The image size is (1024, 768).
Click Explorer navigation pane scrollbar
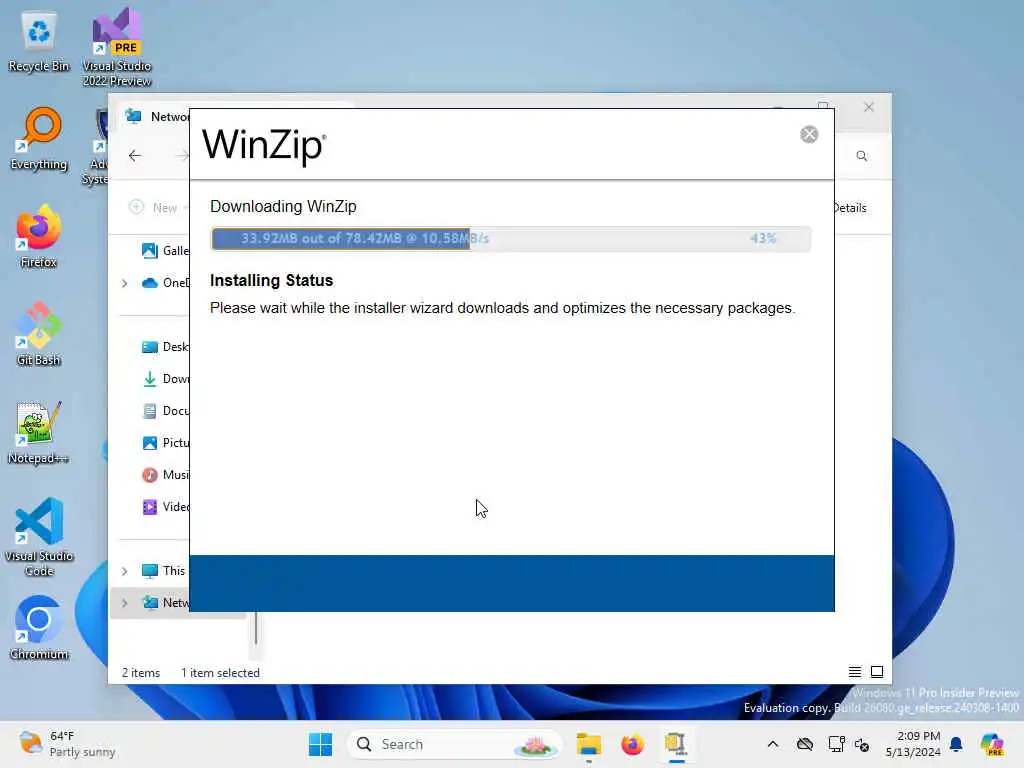[x=256, y=628]
